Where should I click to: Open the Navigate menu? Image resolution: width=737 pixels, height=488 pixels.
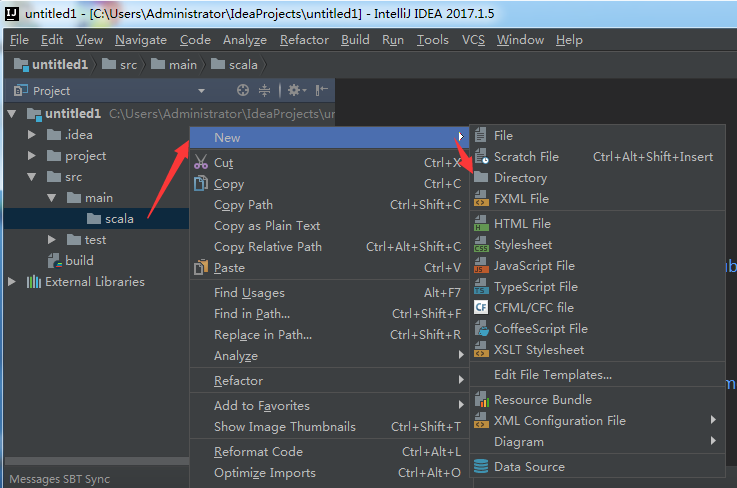click(x=141, y=40)
